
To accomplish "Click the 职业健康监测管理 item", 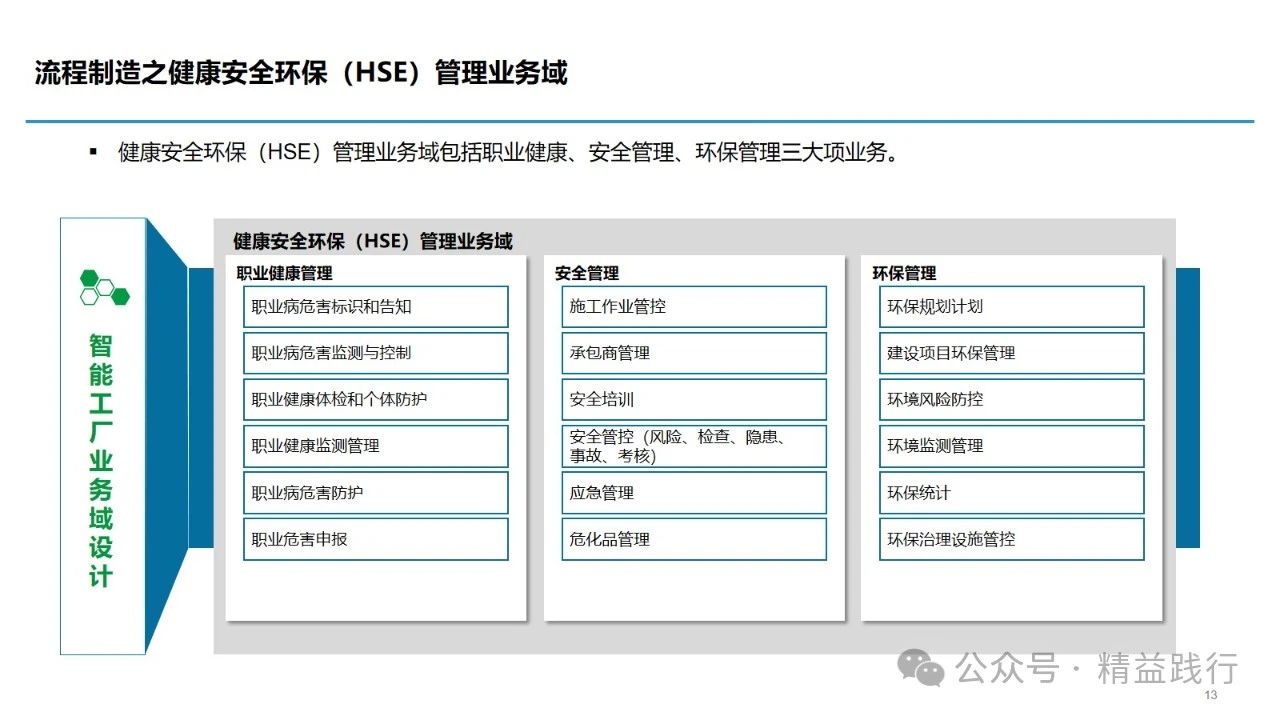I will click(x=376, y=446).
